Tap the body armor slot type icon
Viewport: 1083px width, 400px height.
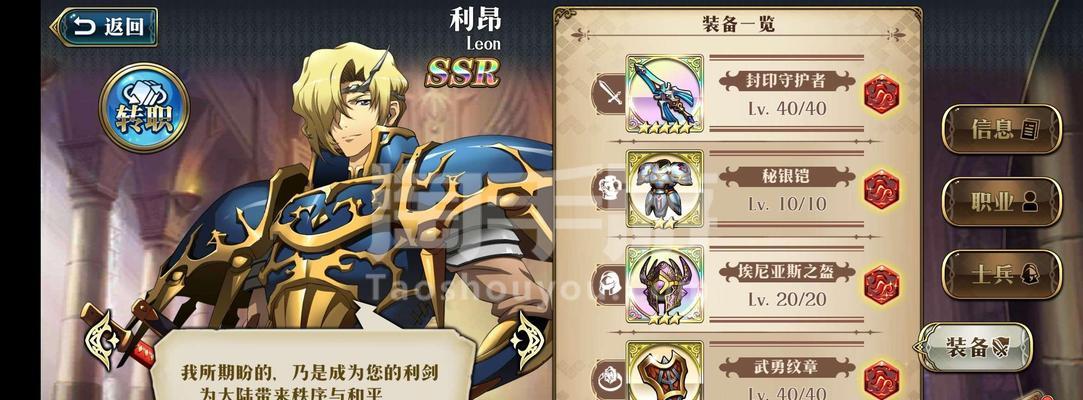tap(610, 188)
